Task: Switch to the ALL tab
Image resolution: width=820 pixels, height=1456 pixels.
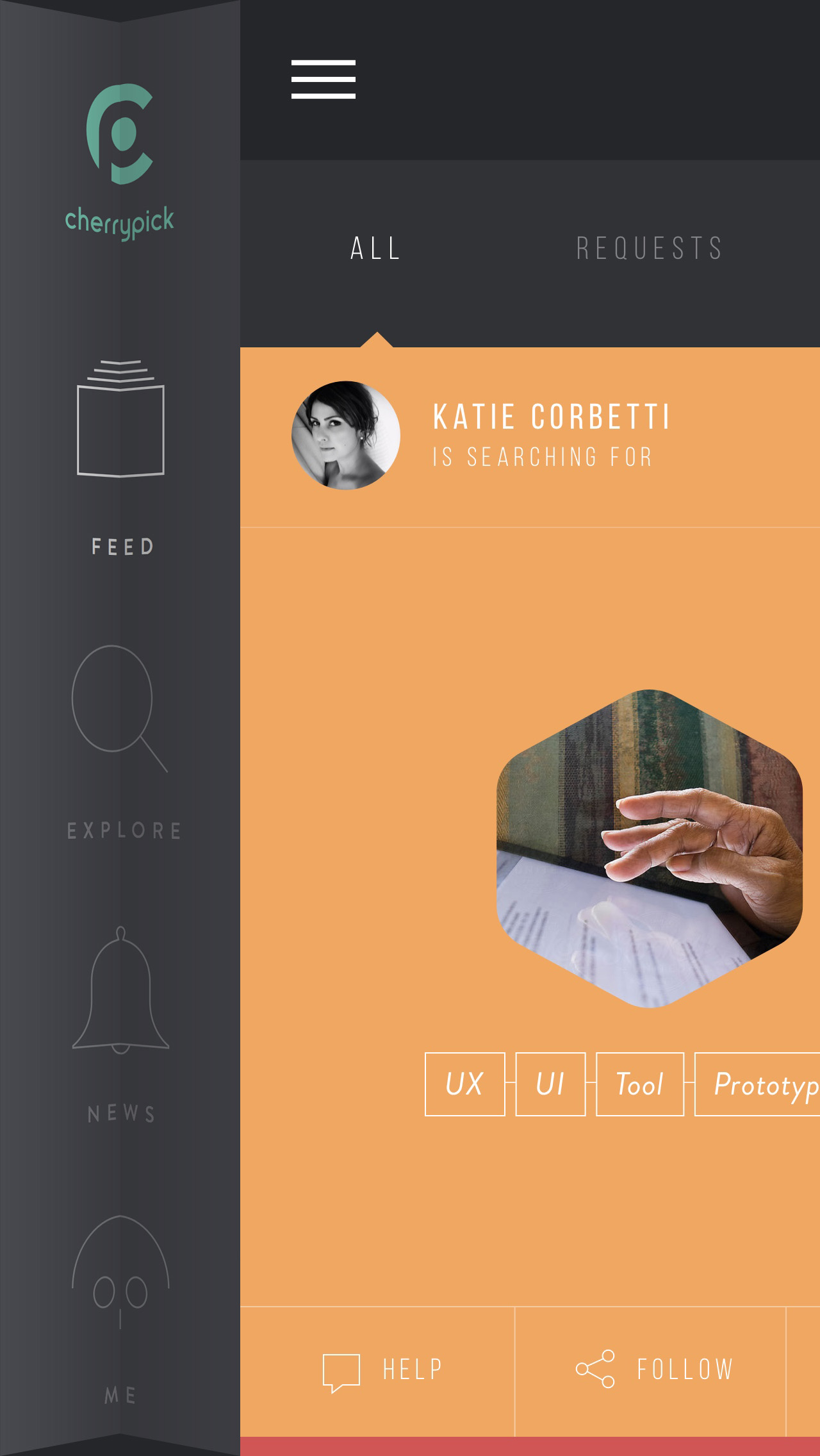Action: pyautogui.click(x=376, y=249)
